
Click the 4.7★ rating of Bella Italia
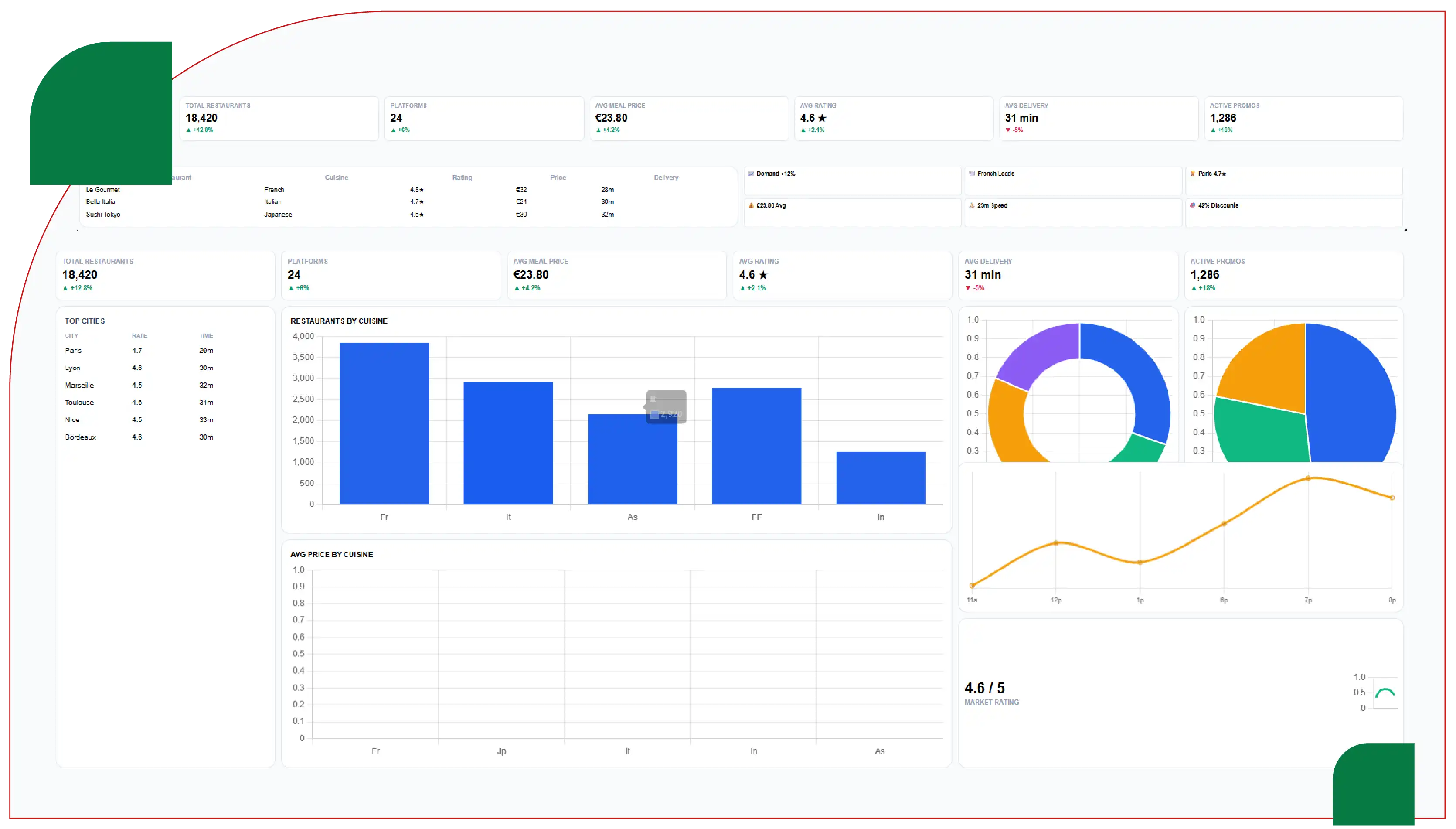[416, 201]
